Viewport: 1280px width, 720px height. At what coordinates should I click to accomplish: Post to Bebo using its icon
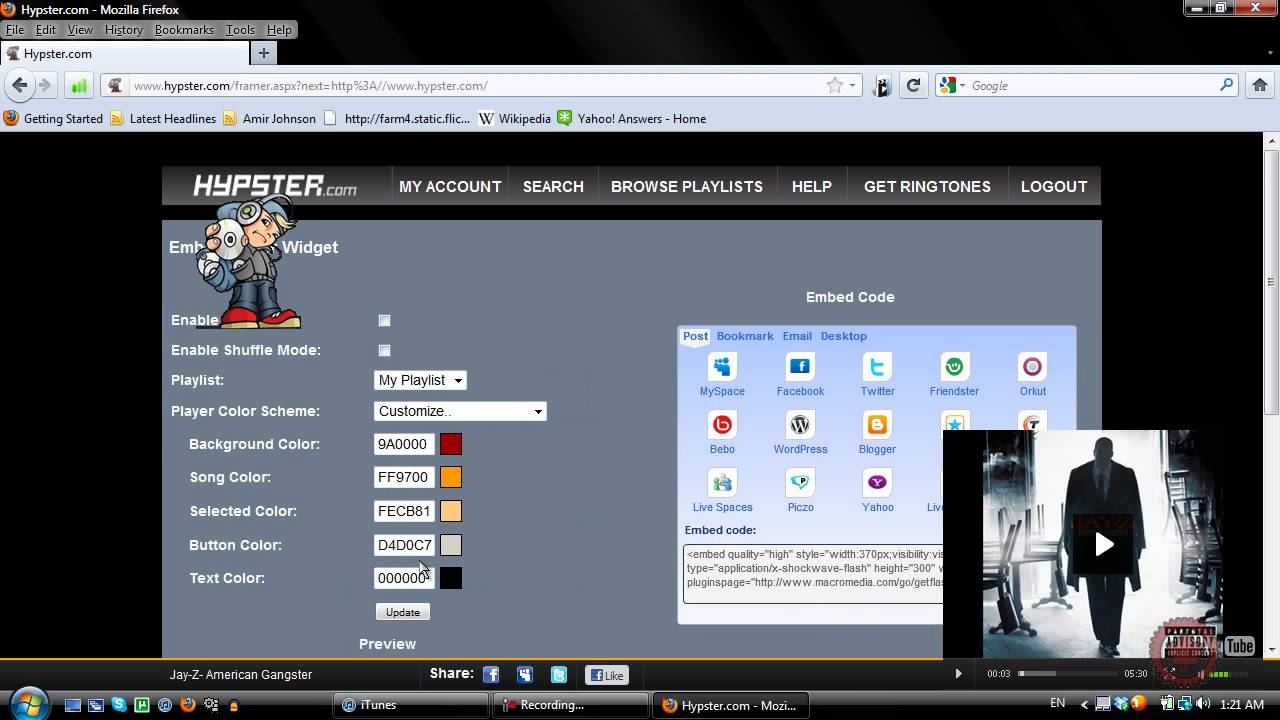click(722, 425)
